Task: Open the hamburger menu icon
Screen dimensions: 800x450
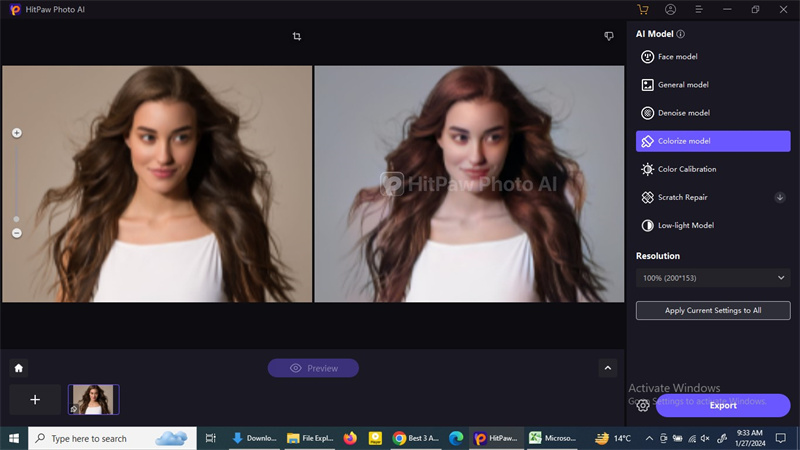Action: (699, 9)
